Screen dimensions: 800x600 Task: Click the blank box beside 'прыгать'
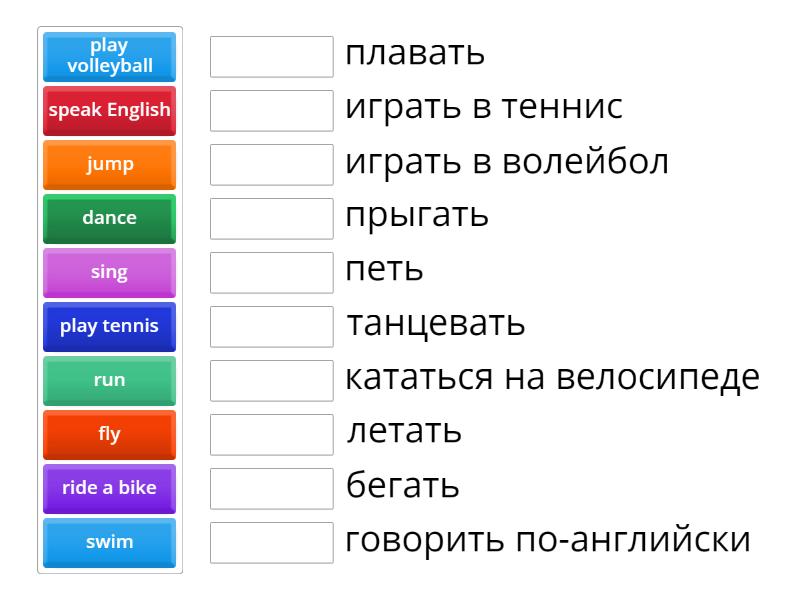click(x=272, y=218)
